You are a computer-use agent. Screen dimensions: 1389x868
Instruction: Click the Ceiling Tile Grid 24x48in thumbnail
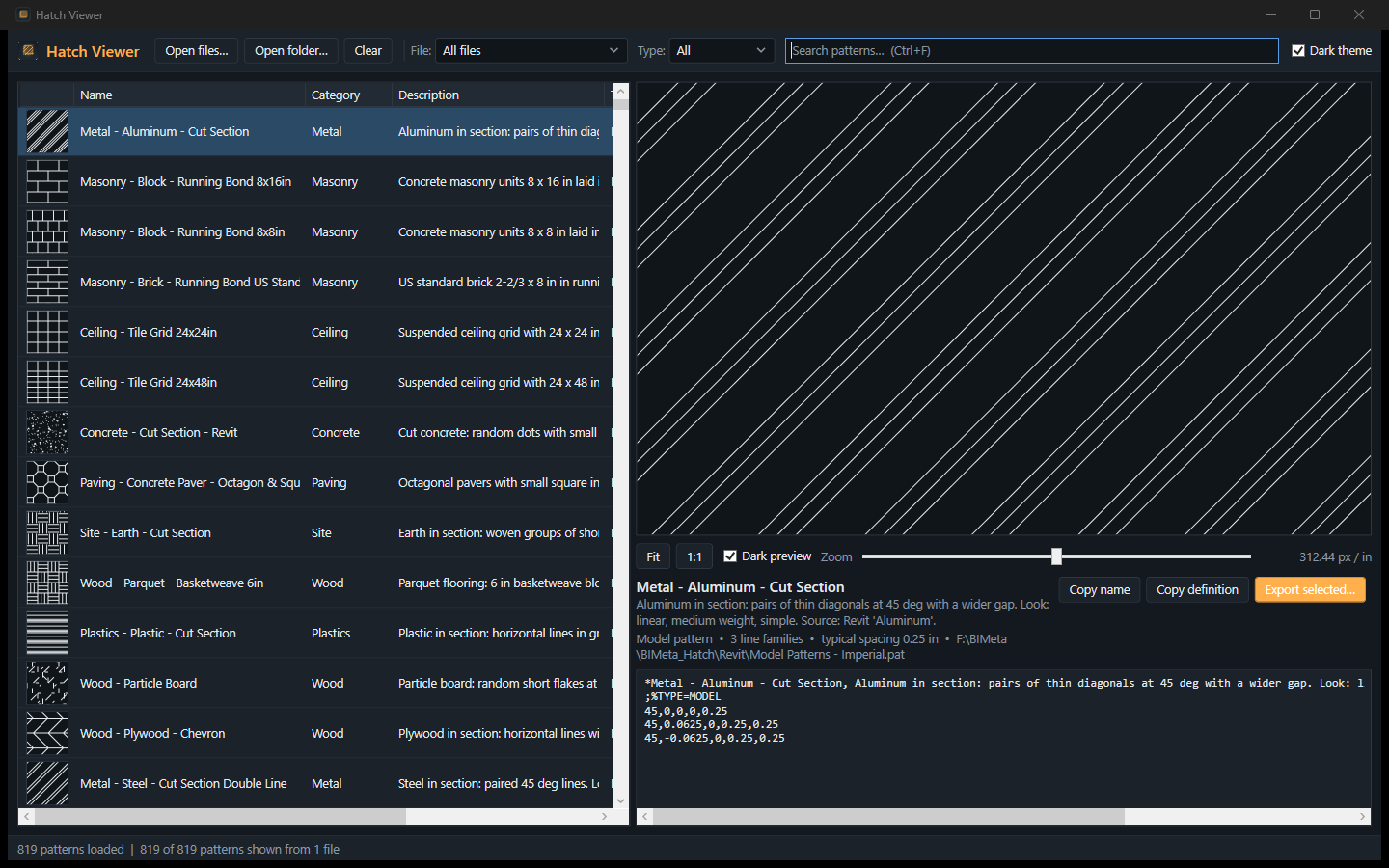point(47,382)
